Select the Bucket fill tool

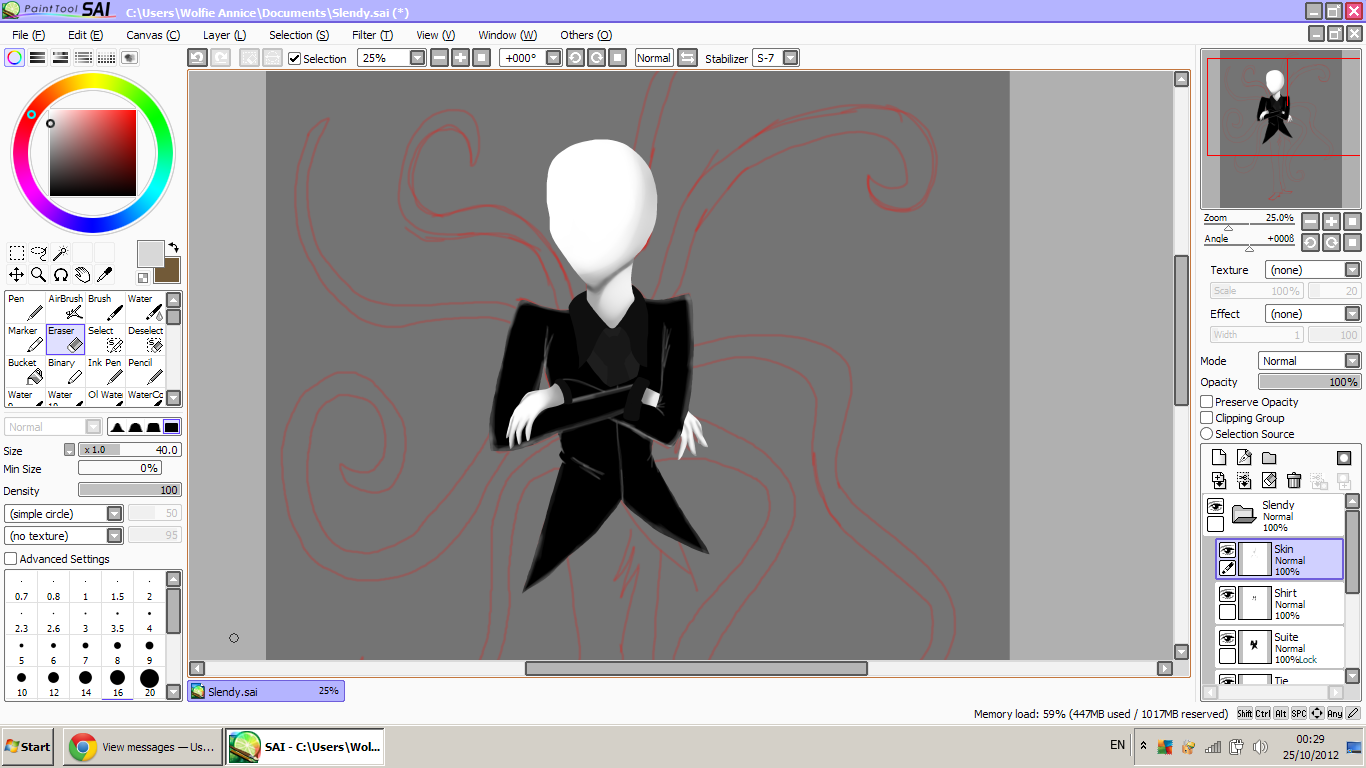26,371
